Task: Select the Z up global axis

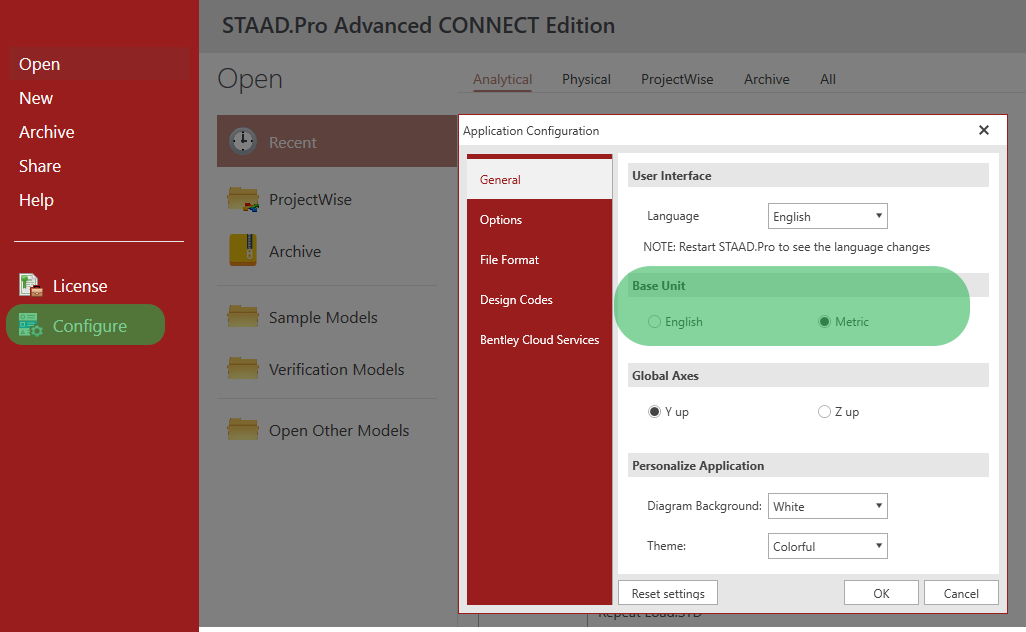Action: click(824, 412)
